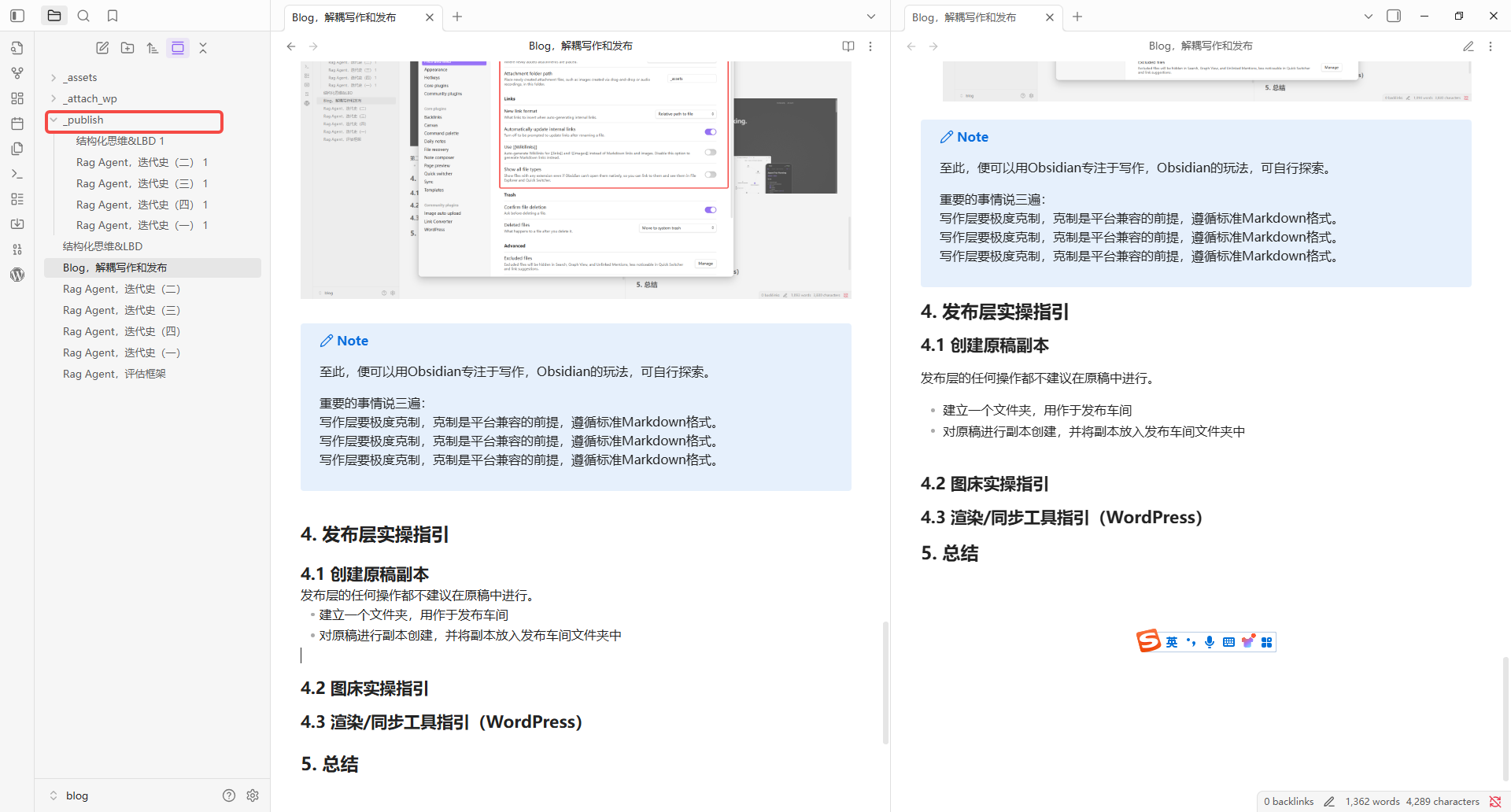Screen dimensions: 1511x812
Task: Collapse the _publish folder
Action: 53,120
